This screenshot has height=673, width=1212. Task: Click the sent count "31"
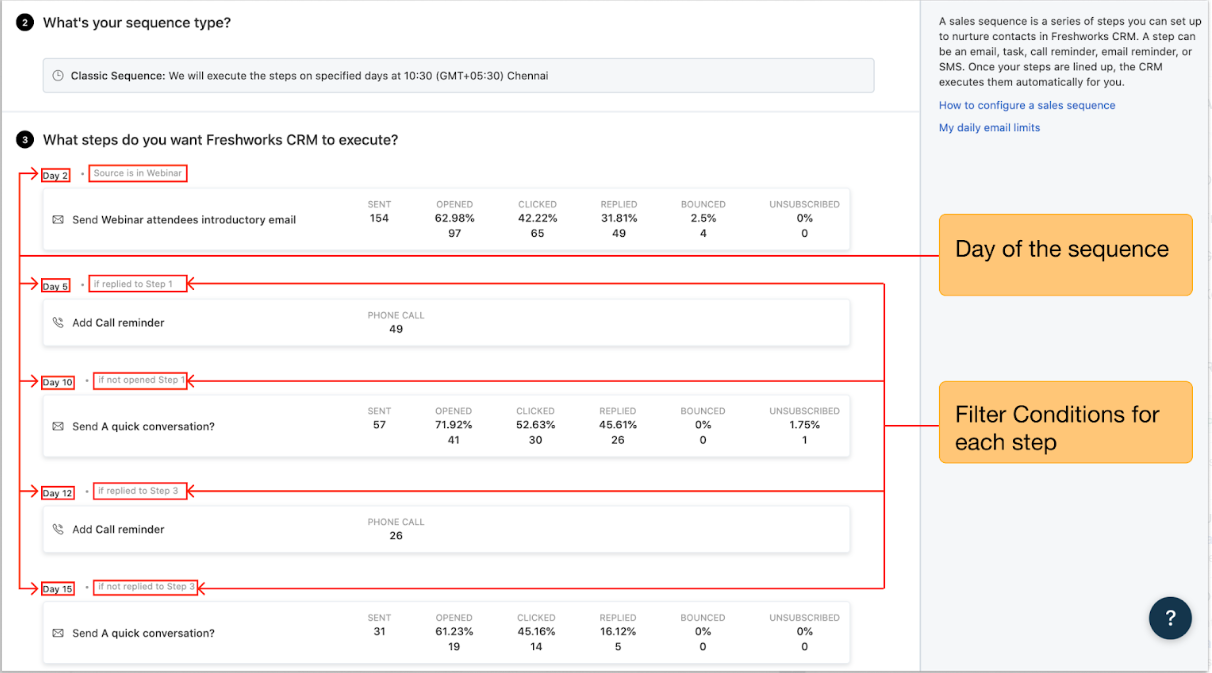click(x=379, y=632)
